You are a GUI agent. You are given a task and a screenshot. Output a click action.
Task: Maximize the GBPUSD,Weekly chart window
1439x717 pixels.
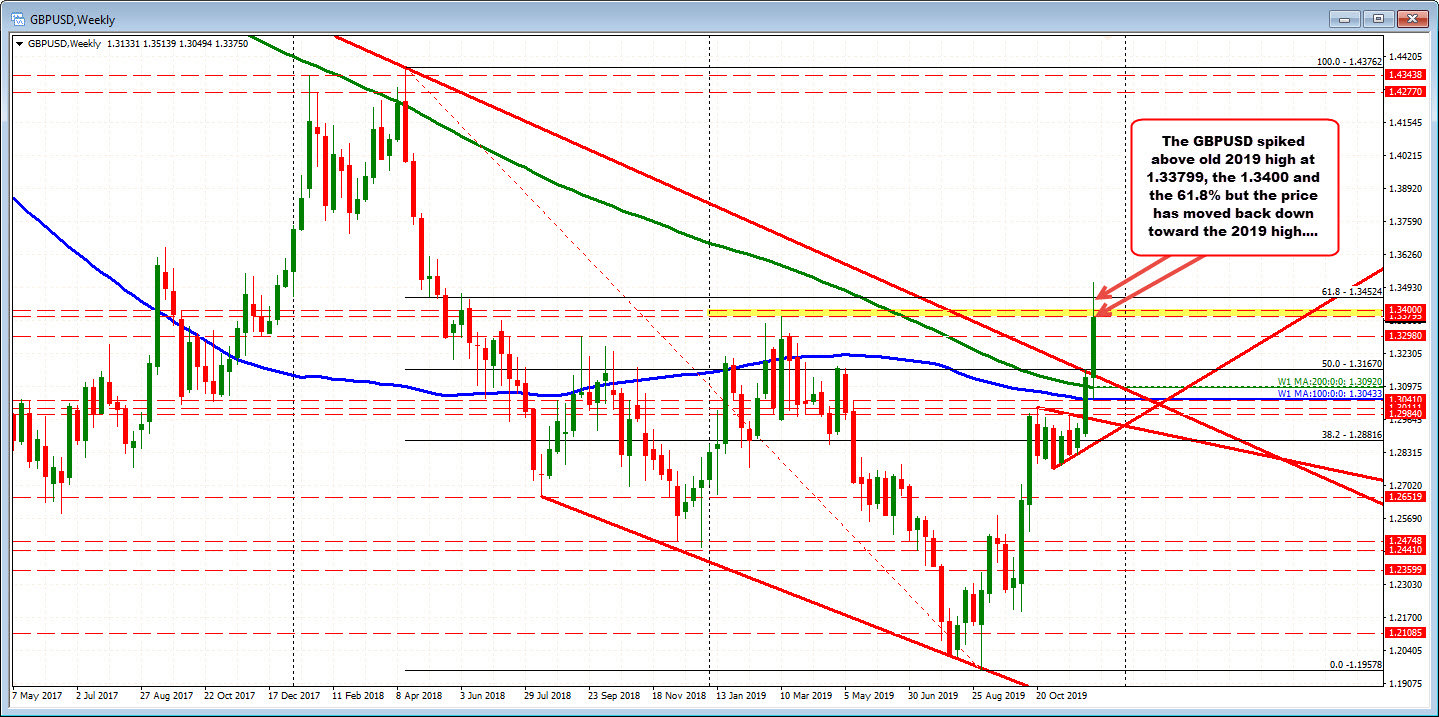coord(1380,18)
